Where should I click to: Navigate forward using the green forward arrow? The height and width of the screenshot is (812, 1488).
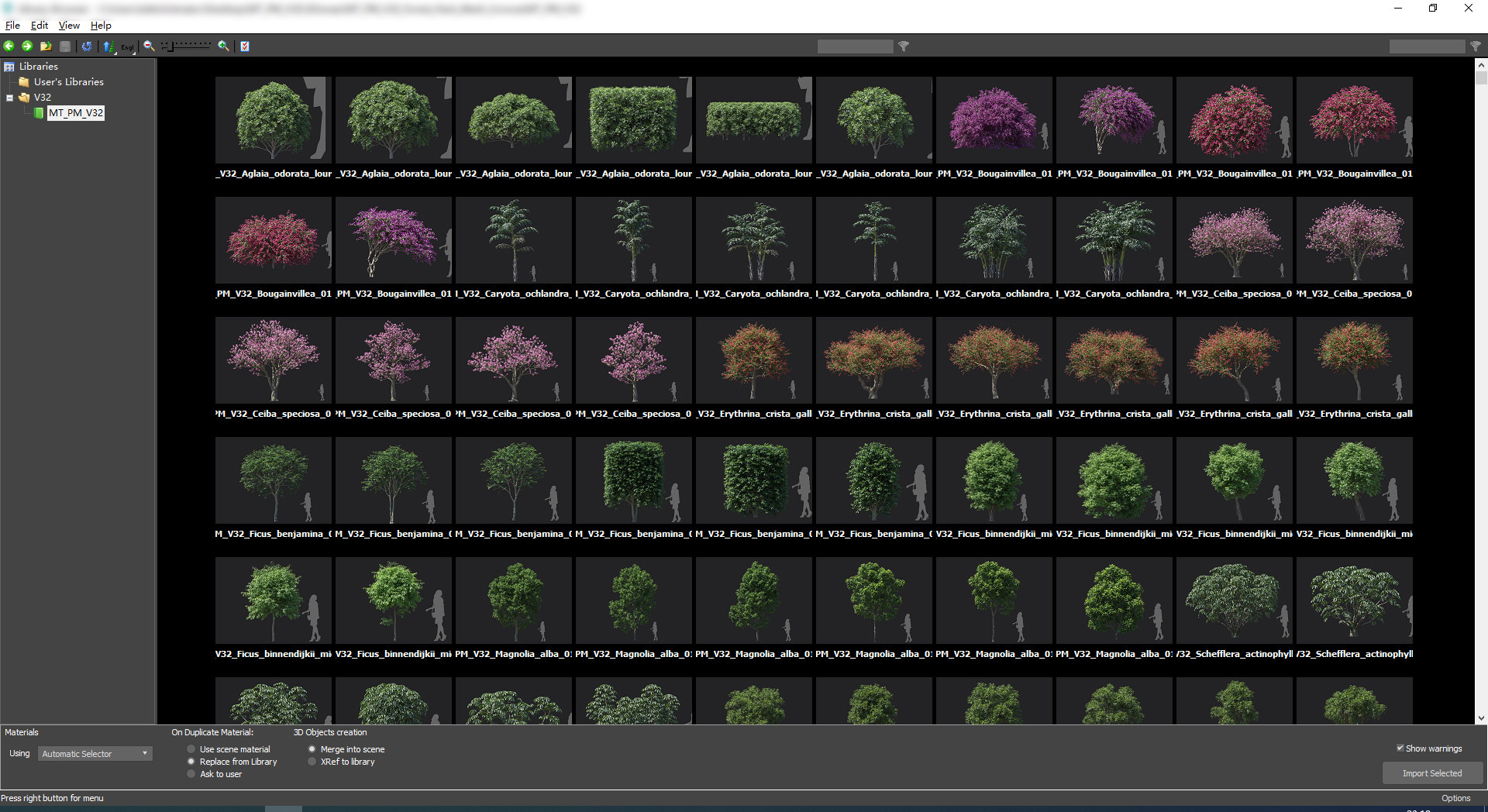(x=27, y=46)
